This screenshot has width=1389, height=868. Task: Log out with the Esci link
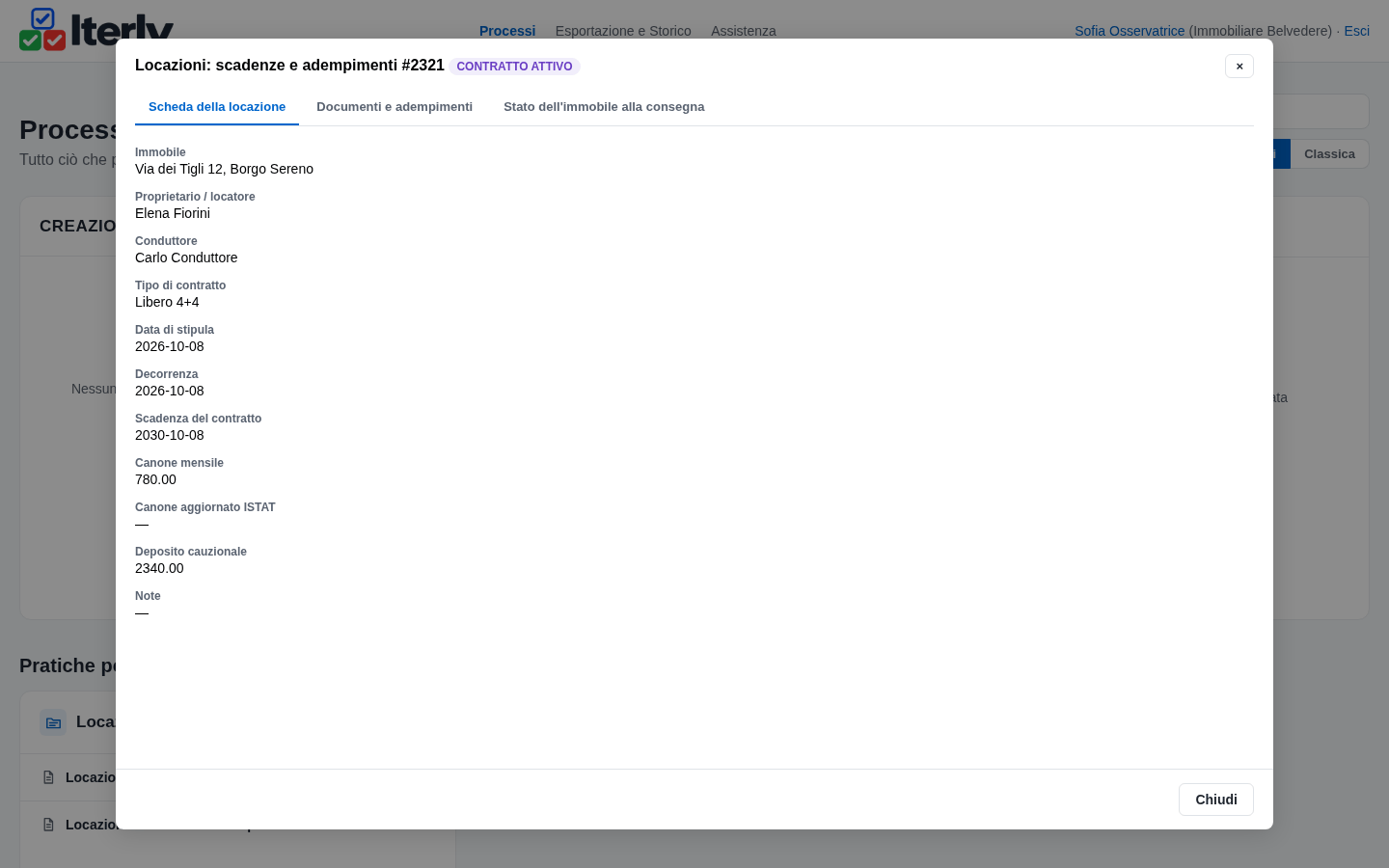click(x=1357, y=31)
